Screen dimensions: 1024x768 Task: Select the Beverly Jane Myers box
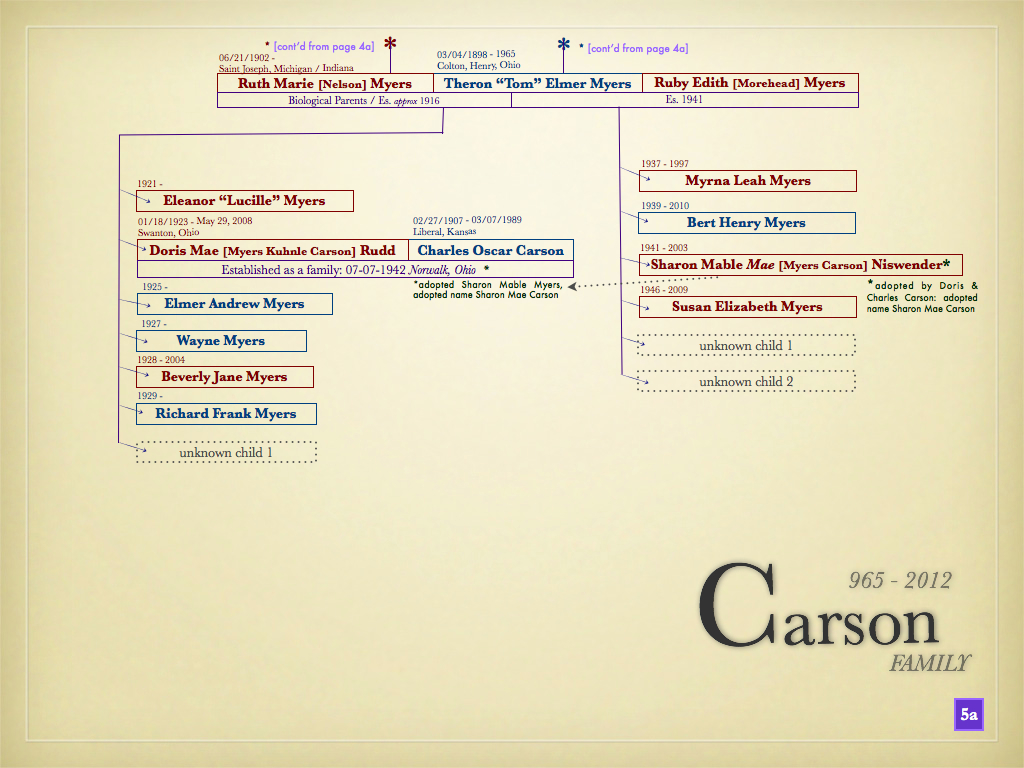[x=225, y=377]
